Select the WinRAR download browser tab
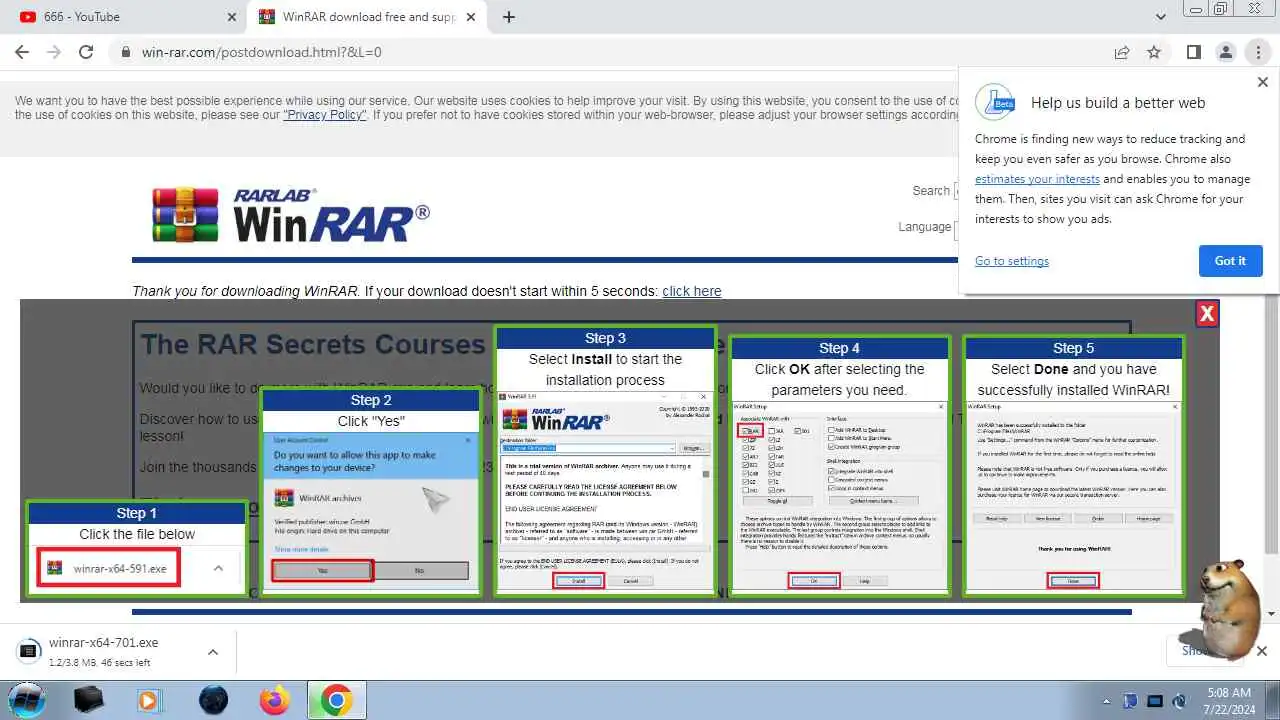Image resolution: width=1280 pixels, height=720 pixels. pyautogui.click(x=366, y=17)
